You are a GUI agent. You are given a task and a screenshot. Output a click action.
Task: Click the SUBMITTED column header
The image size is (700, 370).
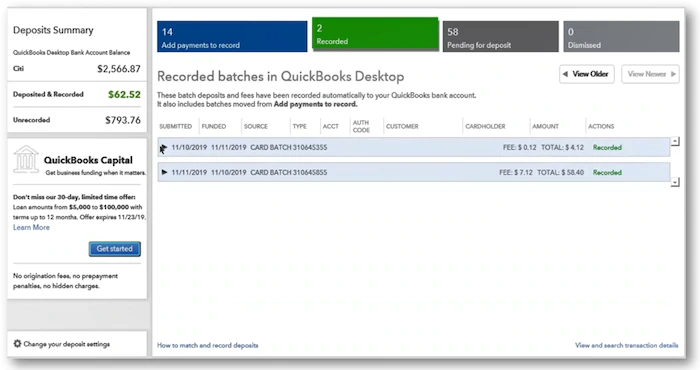coord(175,126)
